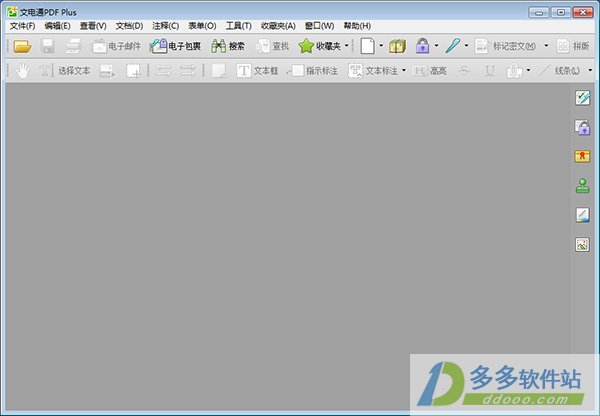This screenshot has height=416, width=600.
Task: Select the 线条(L) line tool
Action: point(559,71)
